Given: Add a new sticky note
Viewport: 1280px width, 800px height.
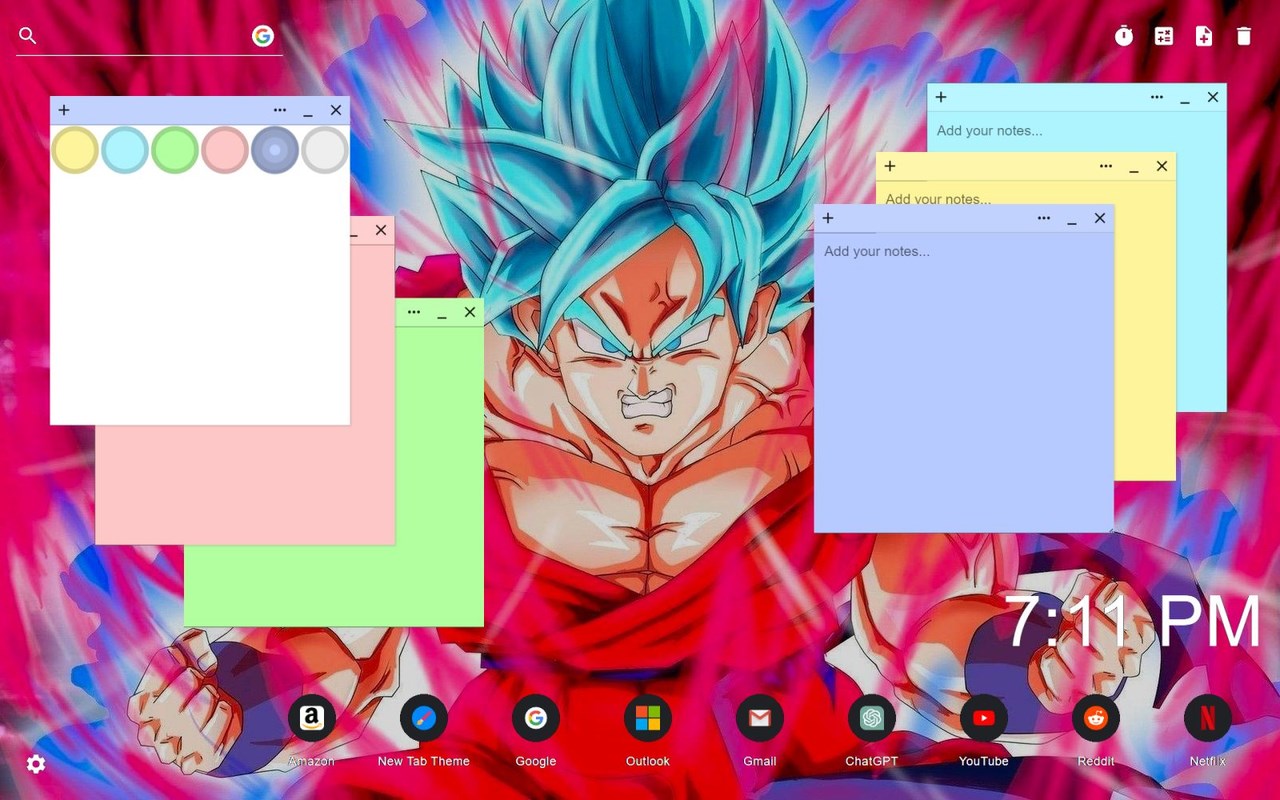Looking at the screenshot, I should tap(1204, 36).
